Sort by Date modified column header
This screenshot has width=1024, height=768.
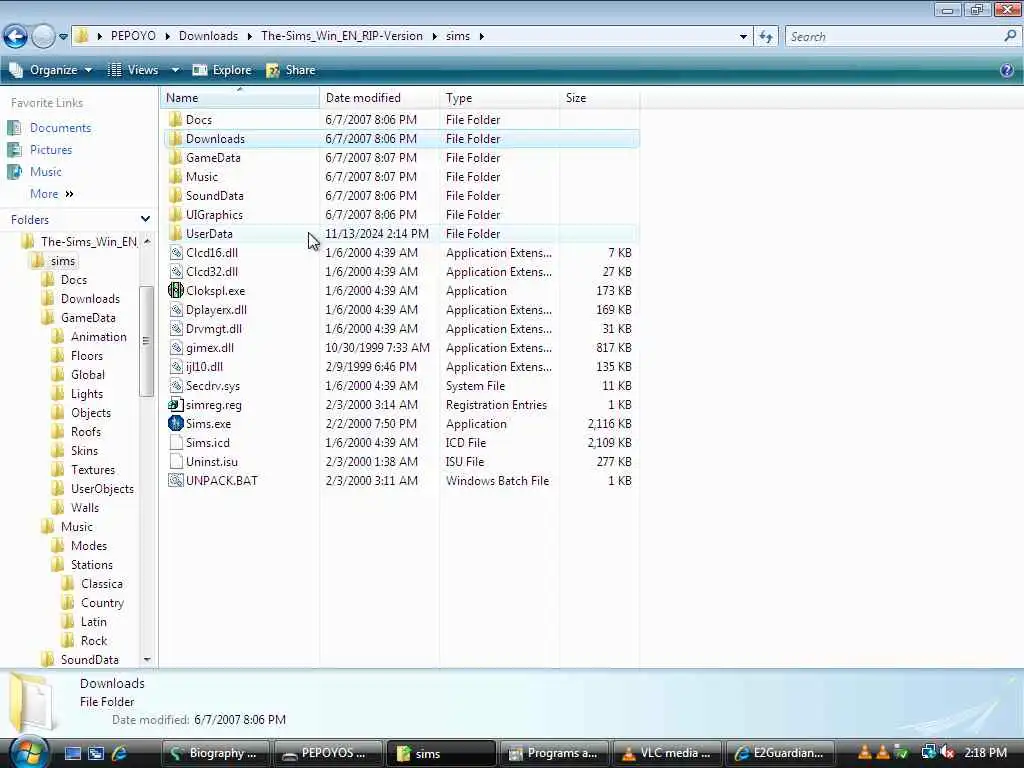pos(380,98)
